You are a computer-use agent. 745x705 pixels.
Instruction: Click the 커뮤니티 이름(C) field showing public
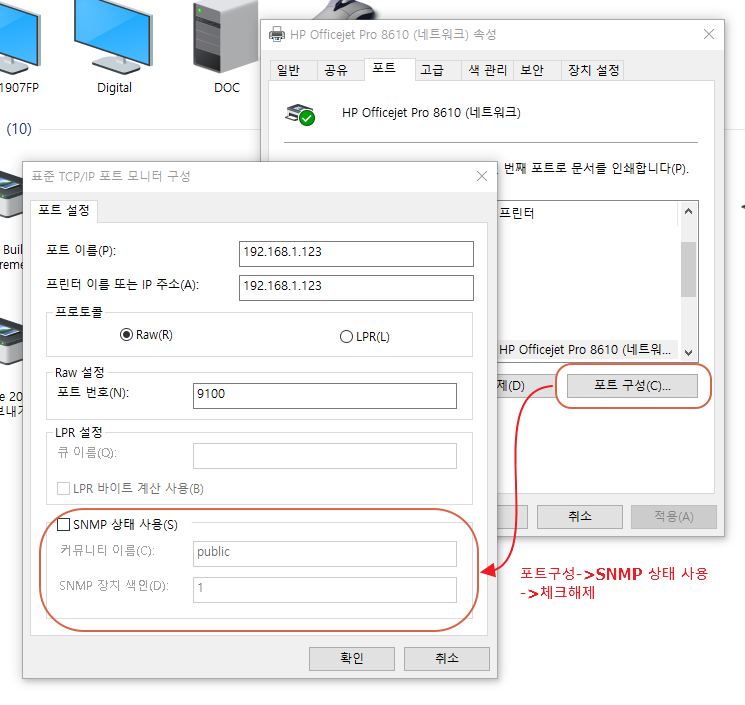pos(325,554)
